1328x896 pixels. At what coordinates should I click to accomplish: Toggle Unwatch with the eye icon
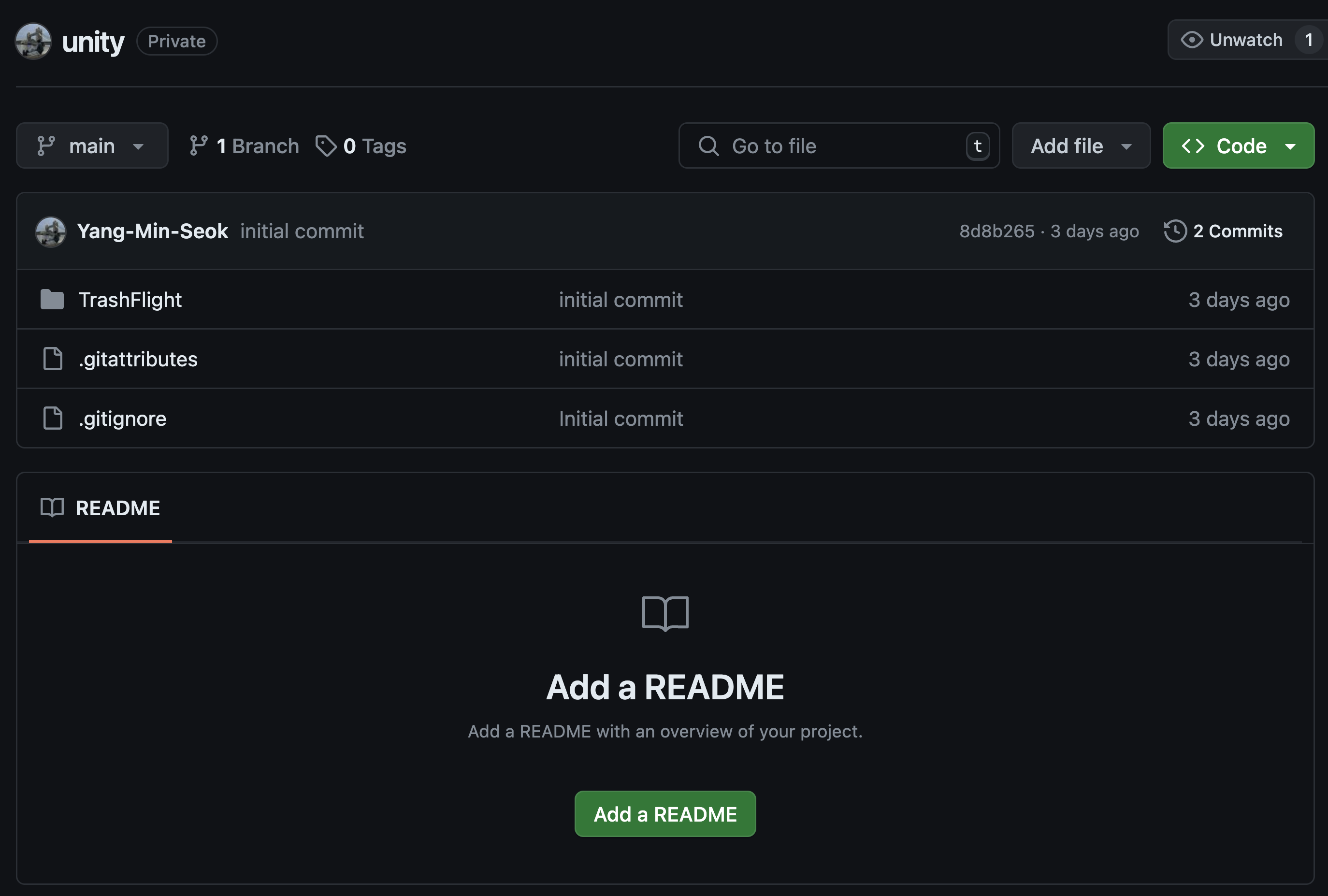point(1192,40)
